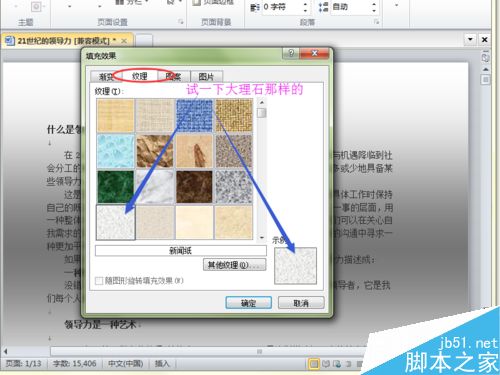
Task: Choose the blue denim texture
Action: point(194,115)
